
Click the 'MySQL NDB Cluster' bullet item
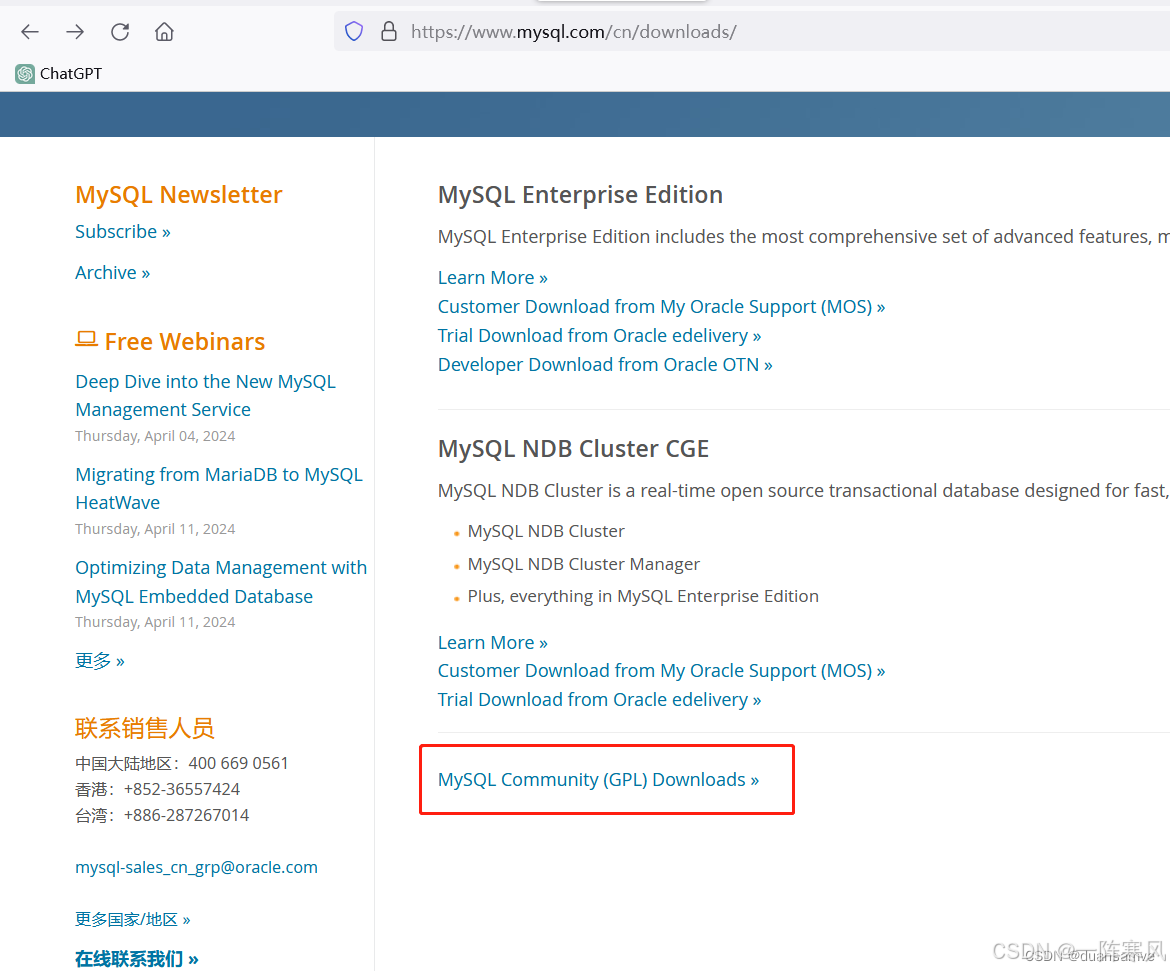(x=546, y=531)
